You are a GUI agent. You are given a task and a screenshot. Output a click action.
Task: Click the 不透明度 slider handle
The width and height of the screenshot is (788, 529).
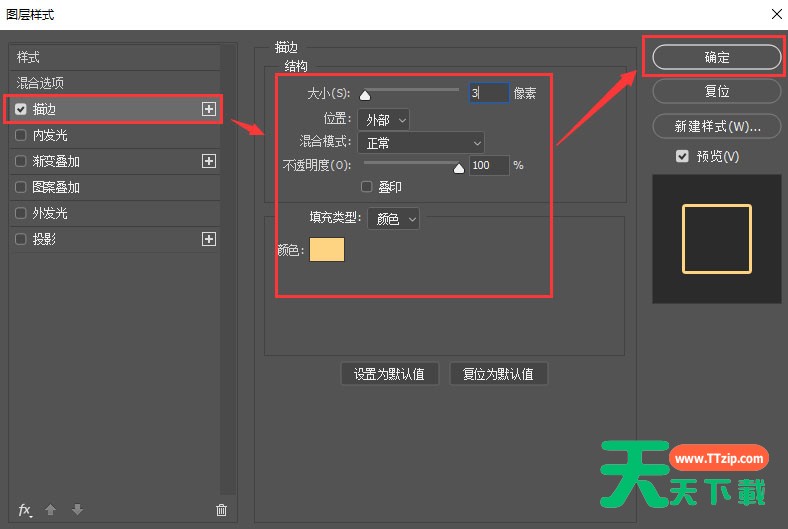point(459,168)
